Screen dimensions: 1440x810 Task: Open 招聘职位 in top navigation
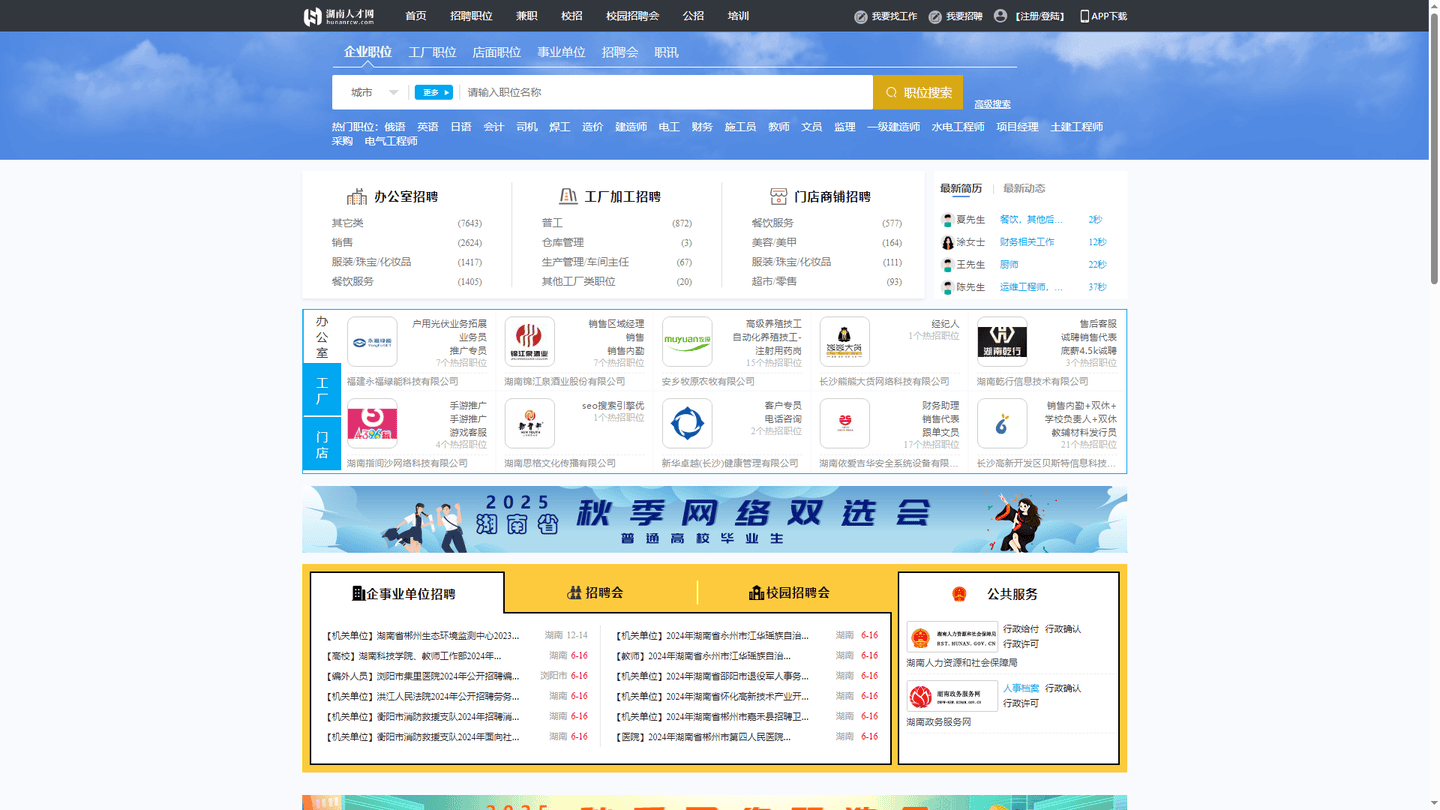pyautogui.click(x=471, y=16)
